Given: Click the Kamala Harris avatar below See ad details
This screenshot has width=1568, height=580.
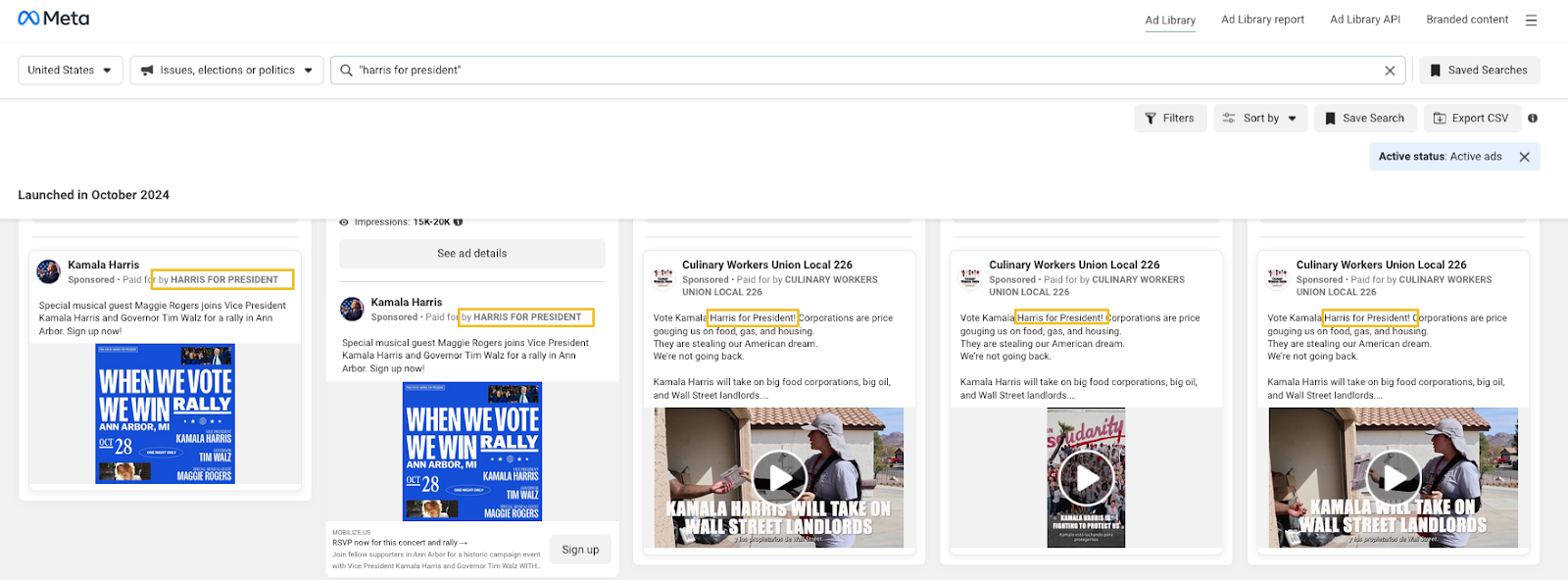Looking at the screenshot, I should (352, 309).
